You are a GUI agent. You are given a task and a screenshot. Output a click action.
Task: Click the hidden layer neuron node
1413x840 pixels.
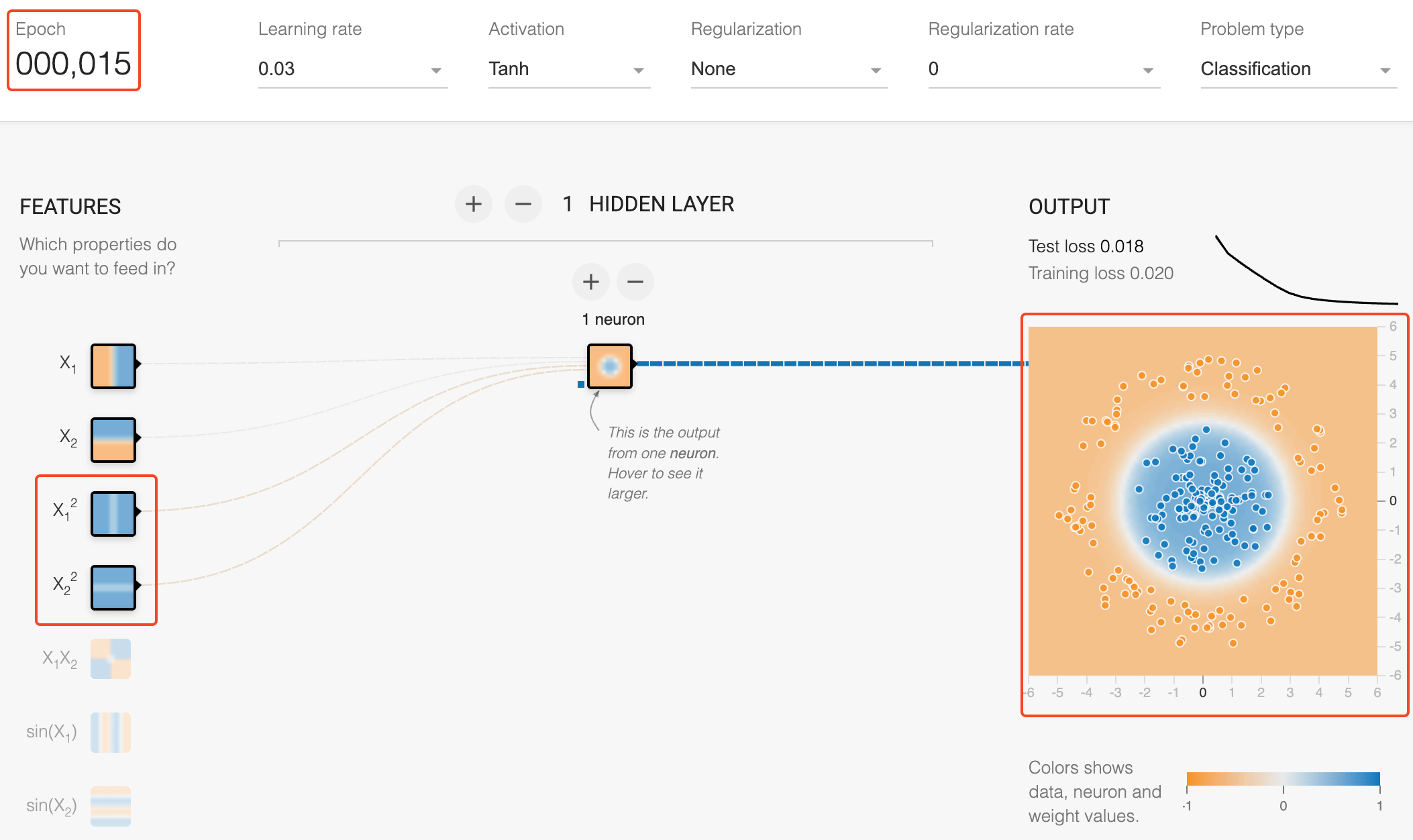[609, 366]
